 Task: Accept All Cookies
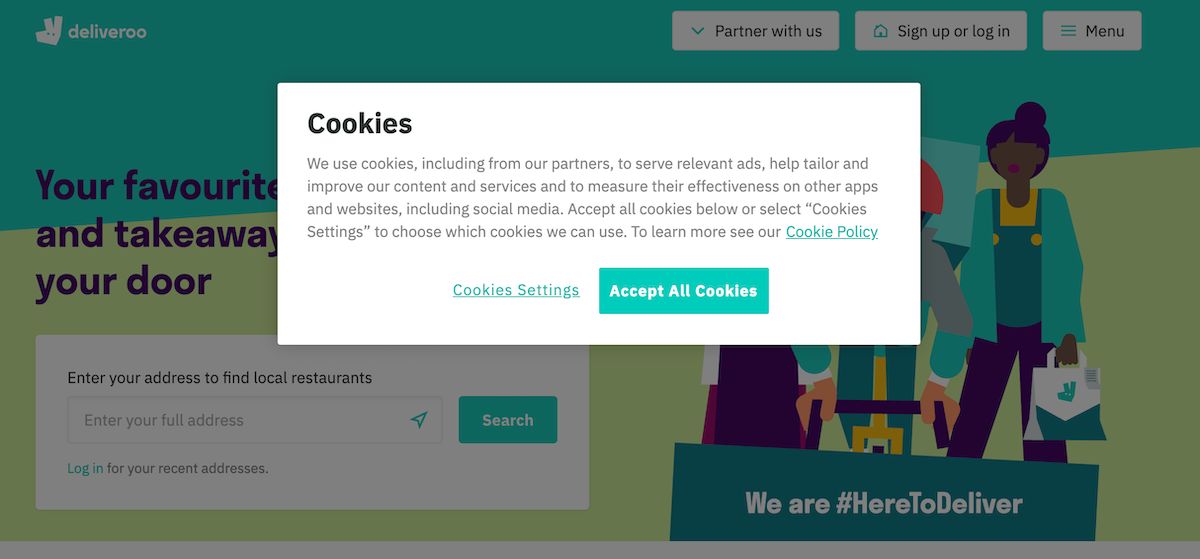coord(684,291)
